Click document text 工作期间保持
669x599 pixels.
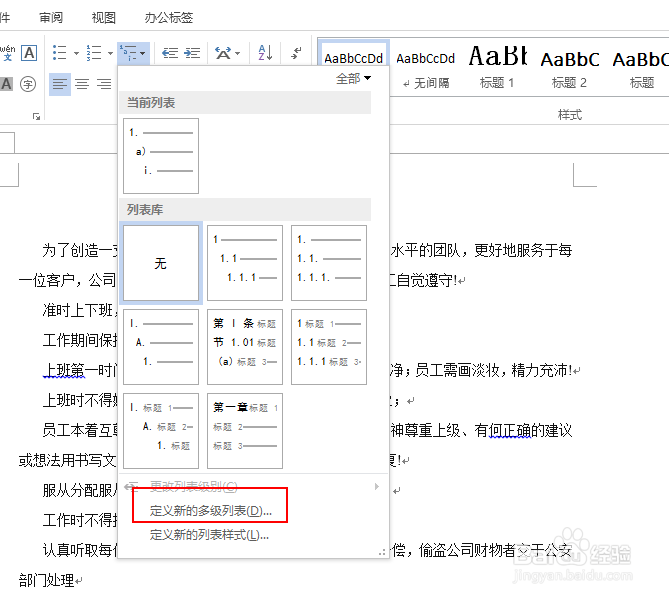[x=80, y=340]
